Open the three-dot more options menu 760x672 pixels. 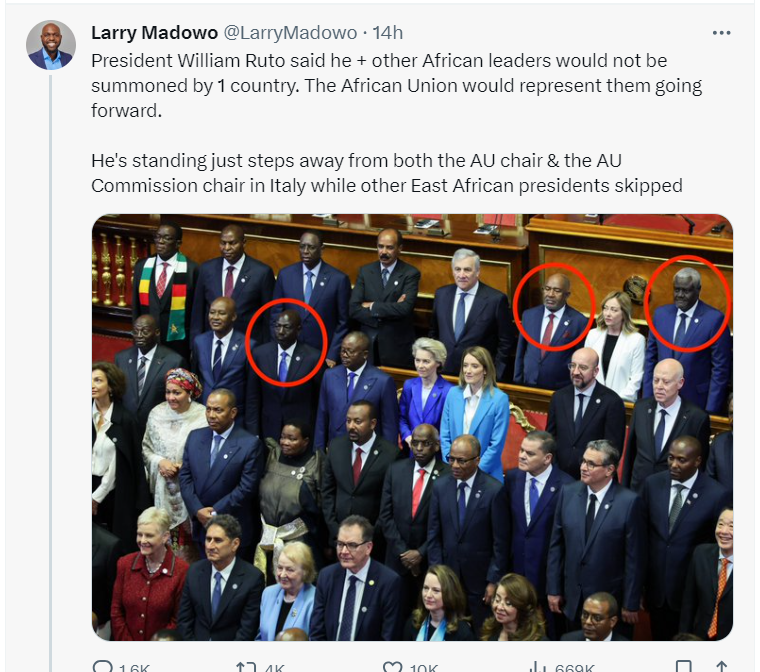721,33
